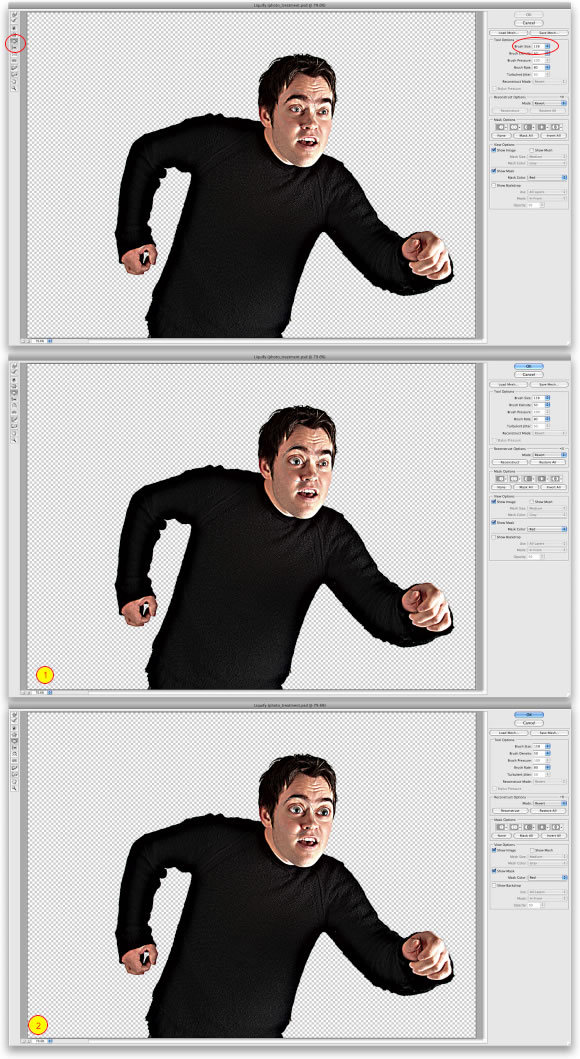Click Subtract from Selection mask icon in middle window
This screenshot has height=1059, width=580.
point(528,479)
